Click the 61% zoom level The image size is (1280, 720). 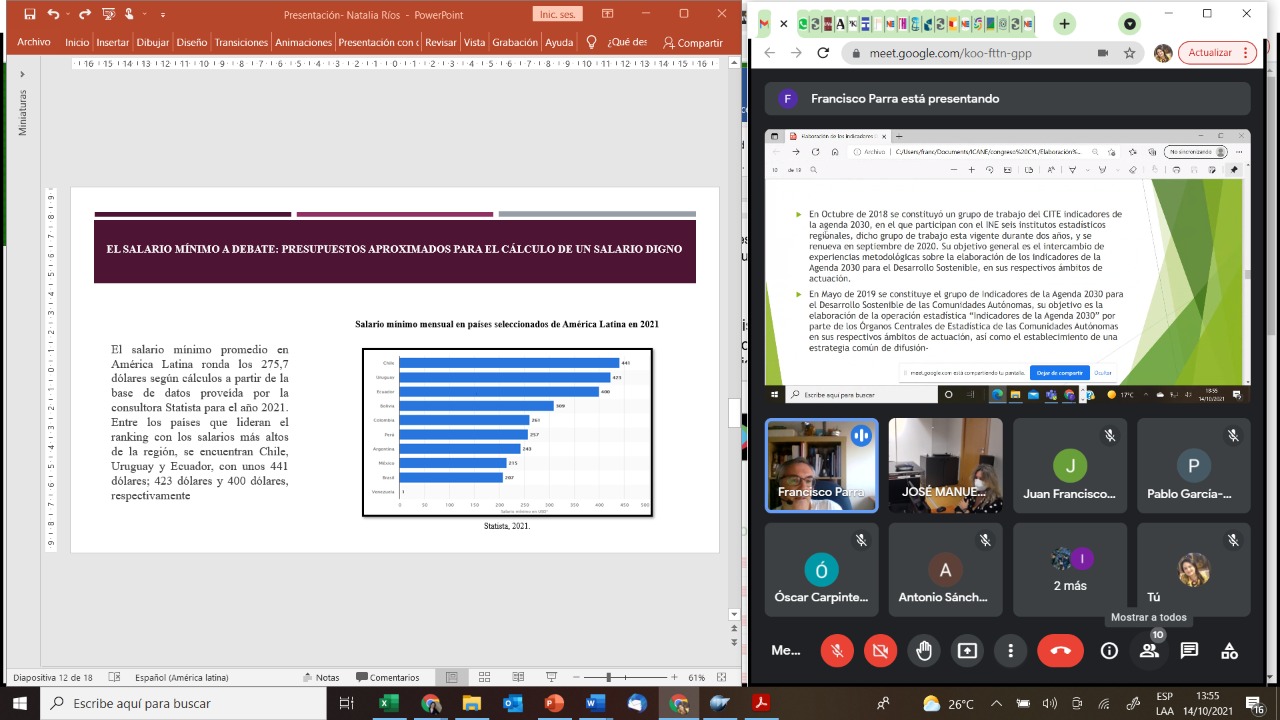pyautogui.click(x=697, y=677)
